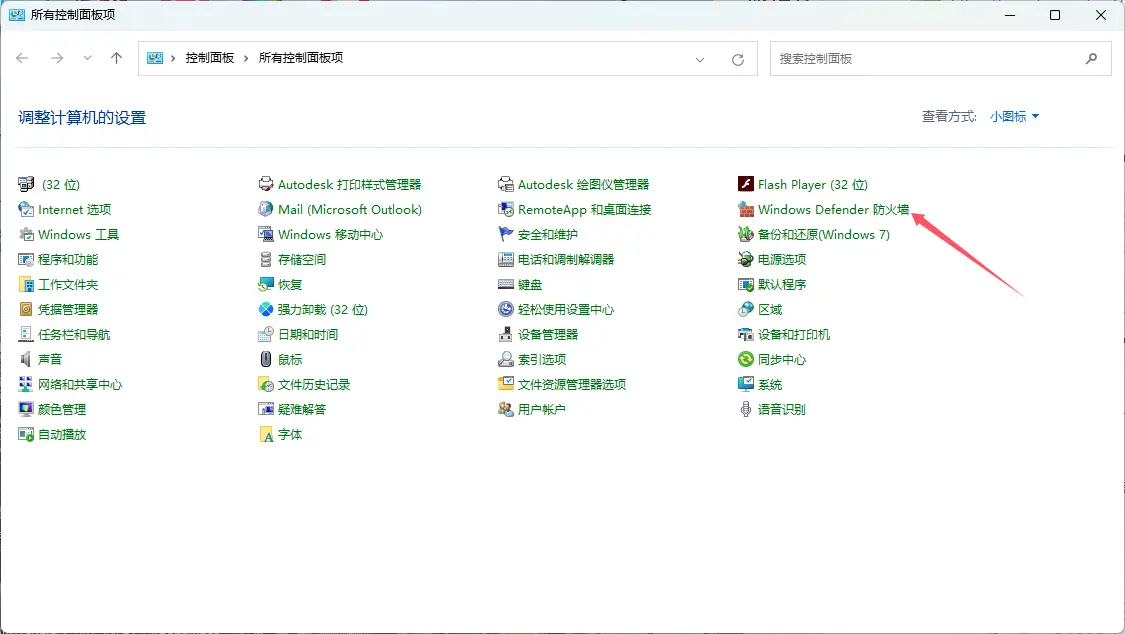
Task: Open 疑难解答 troubleshooting link
Action: tap(301, 410)
